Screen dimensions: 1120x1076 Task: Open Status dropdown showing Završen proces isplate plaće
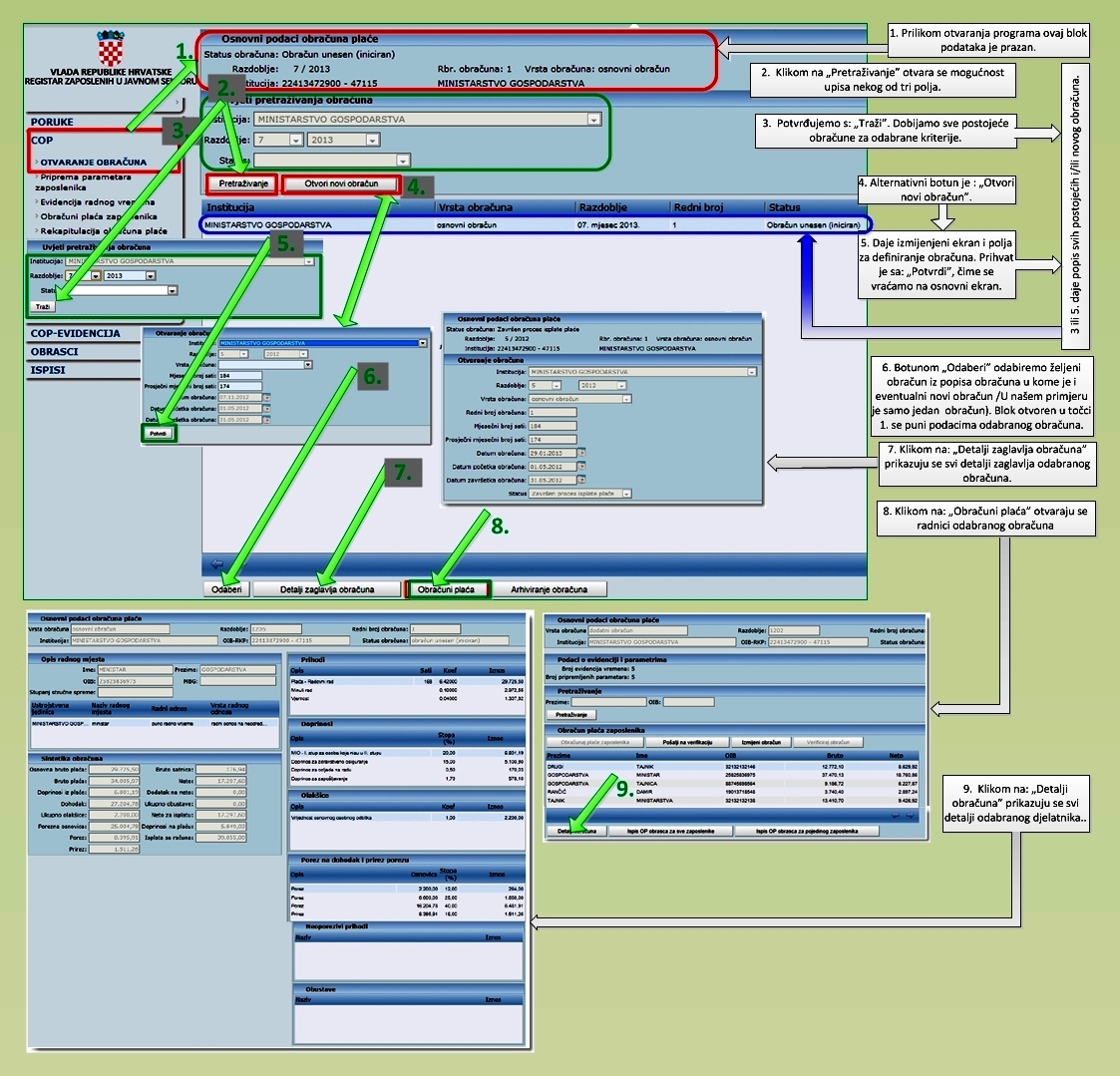click(x=626, y=494)
